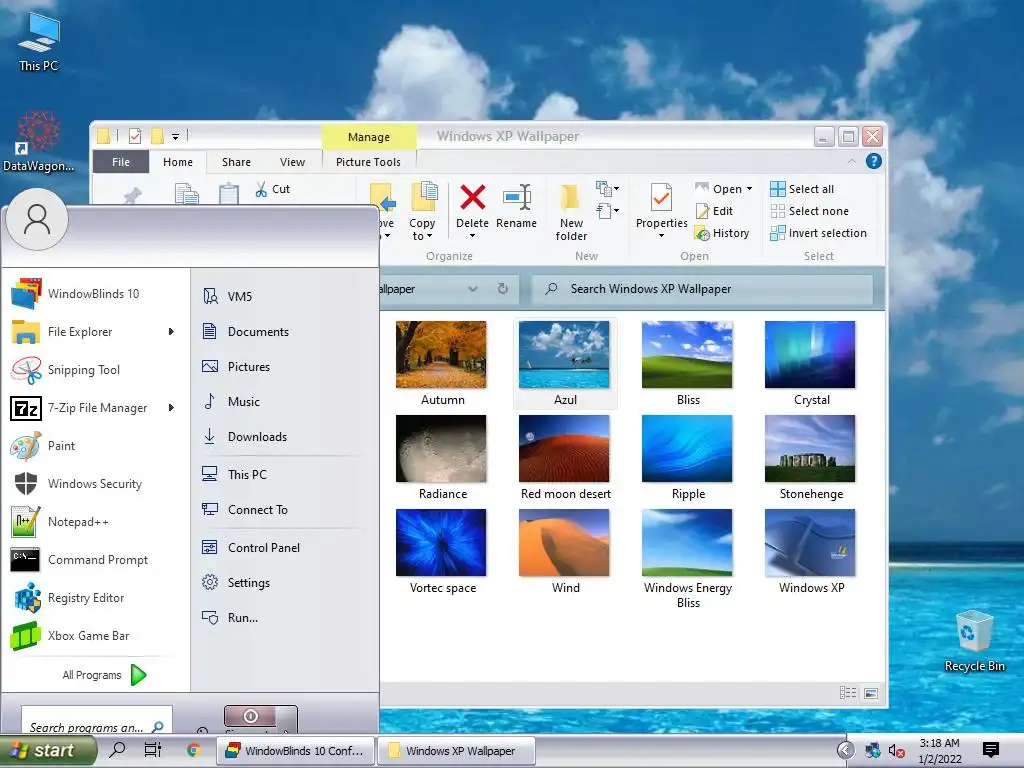
Task: Click the muted volume tray icon
Action: pyautogui.click(x=897, y=751)
